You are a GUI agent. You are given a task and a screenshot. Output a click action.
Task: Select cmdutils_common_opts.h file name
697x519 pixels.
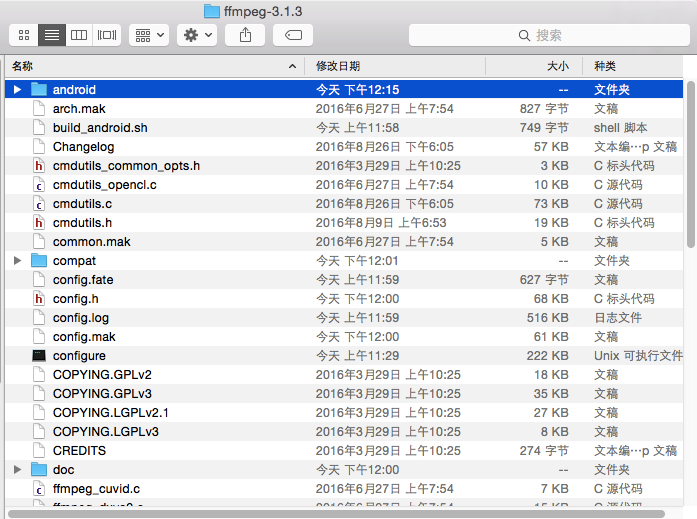(126, 166)
